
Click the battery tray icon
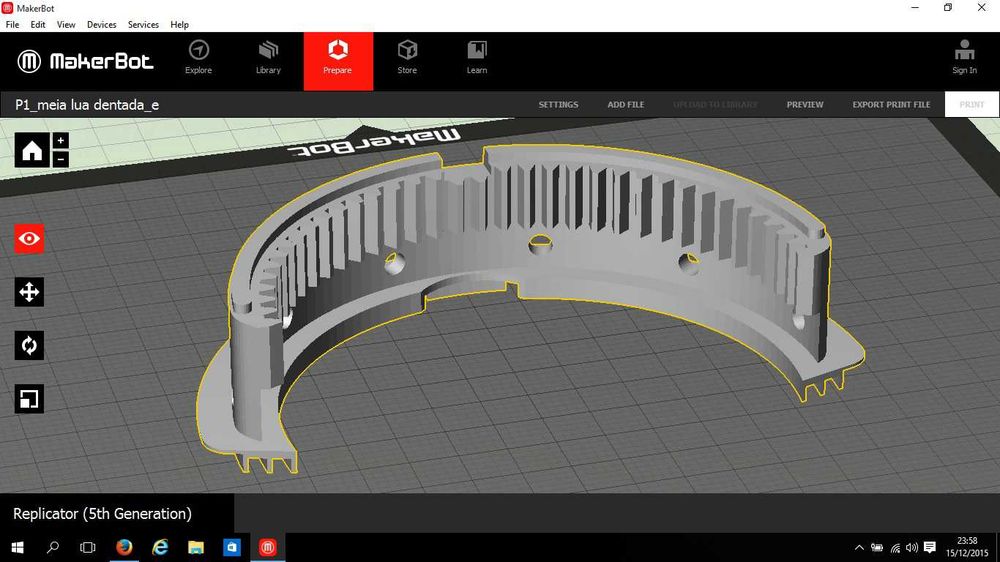pyautogui.click(x=877, y=547)
